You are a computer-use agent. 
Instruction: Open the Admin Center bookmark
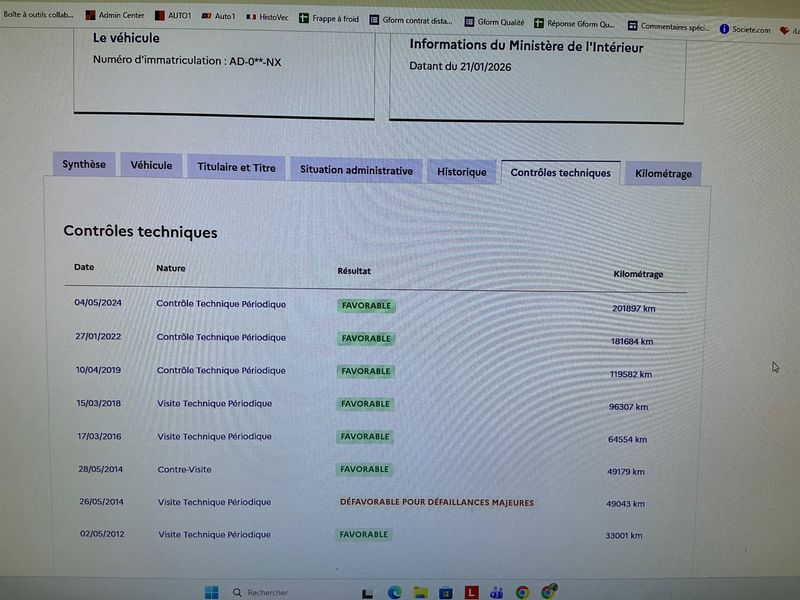[115, 15]
